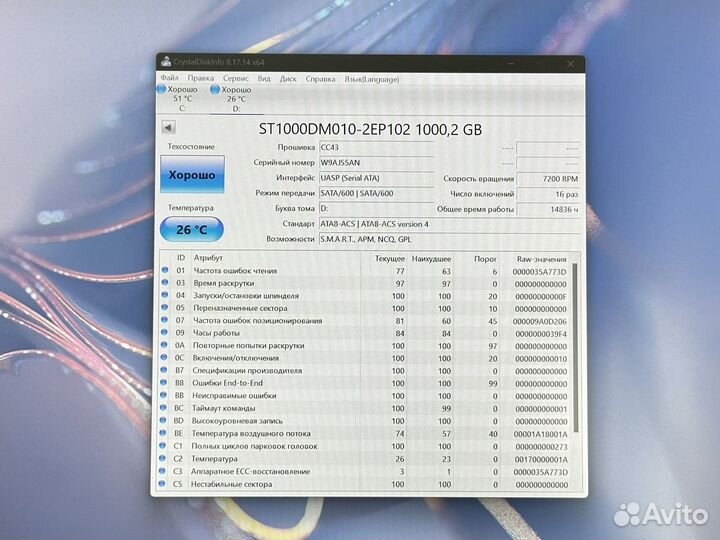Click status icon for Нестабильные сектора row
This screenshot has width=720, height=540.
pyautogui.click(x=162, y=484)
